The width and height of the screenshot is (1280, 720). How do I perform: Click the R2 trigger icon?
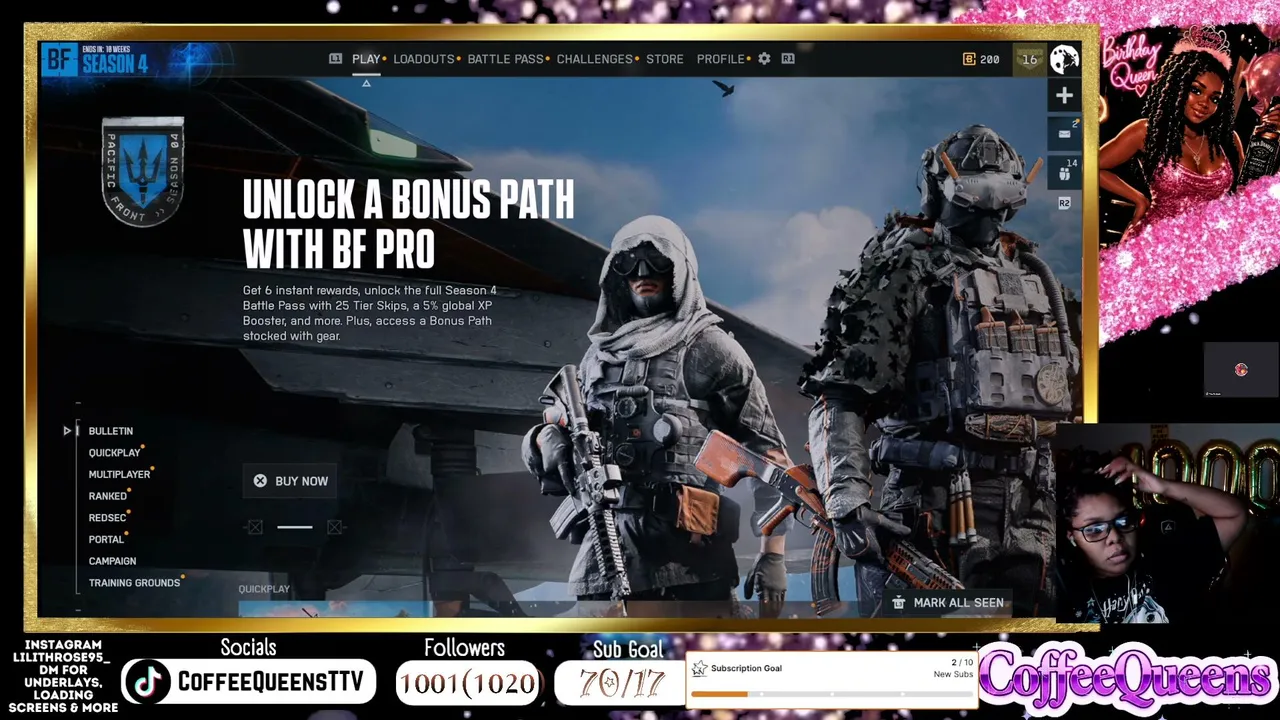(1064, 203)
